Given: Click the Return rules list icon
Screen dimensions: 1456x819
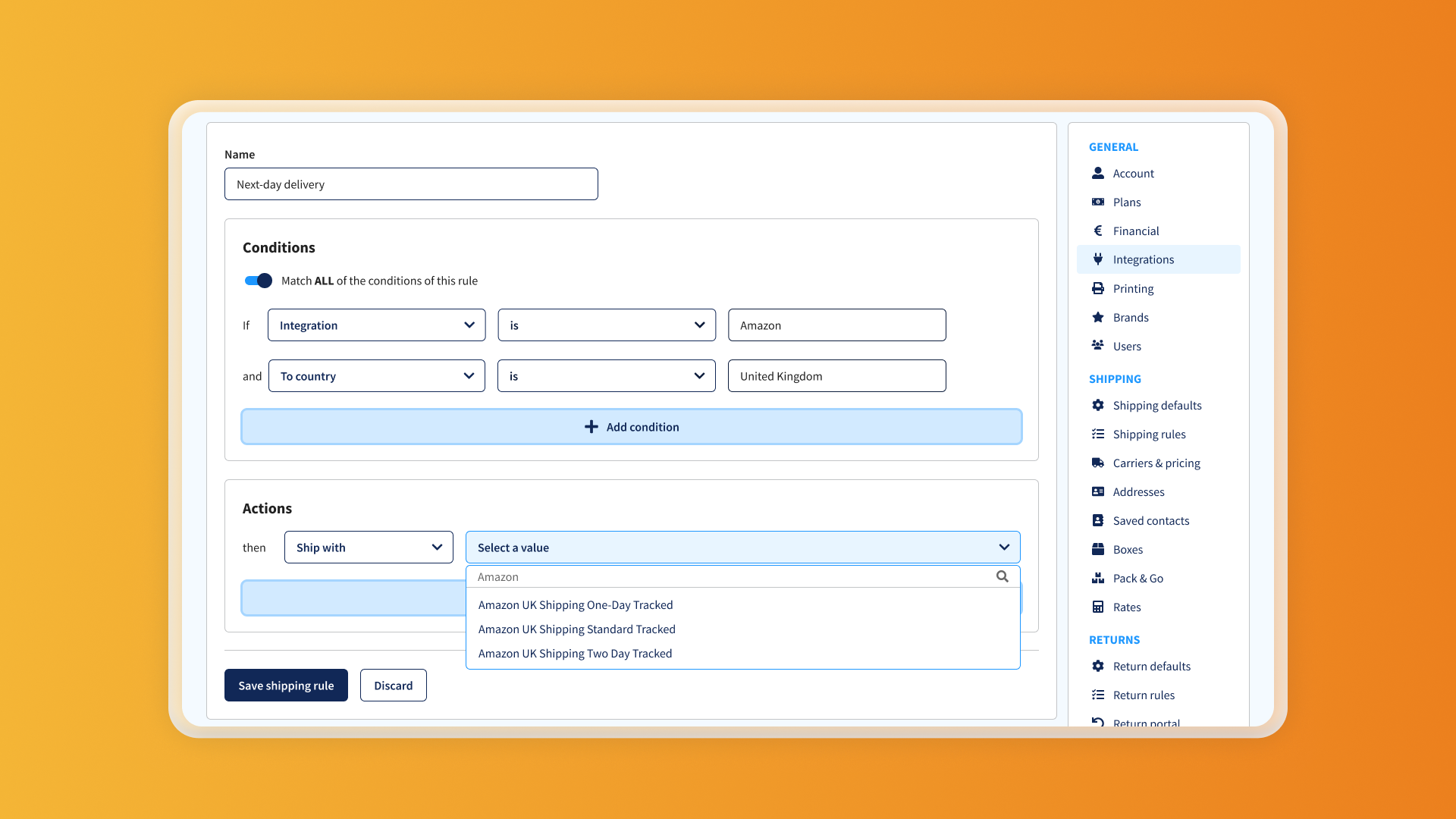Looking at the screenshot, I should pyautogui.click(x=1097, y=695).
